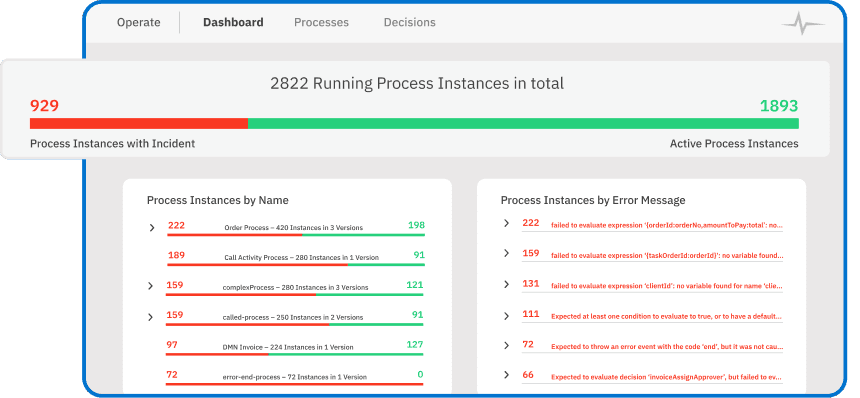
Task: Open 'complexProcess – 280 Instances in 3 Versions'
Action: click(295, 287)
